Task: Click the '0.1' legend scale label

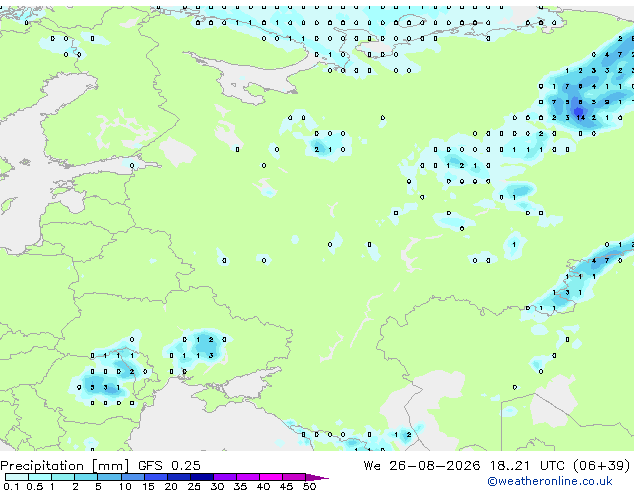Action: pos(11,486)
